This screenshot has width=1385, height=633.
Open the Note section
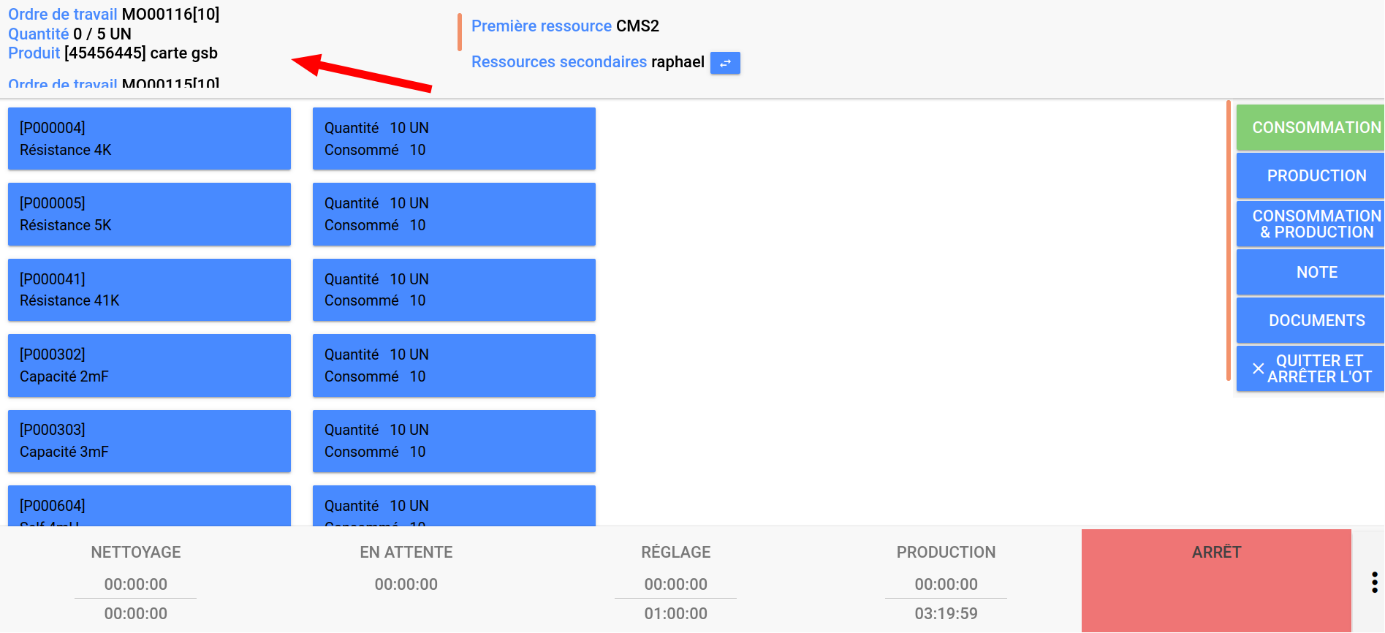1310,272
